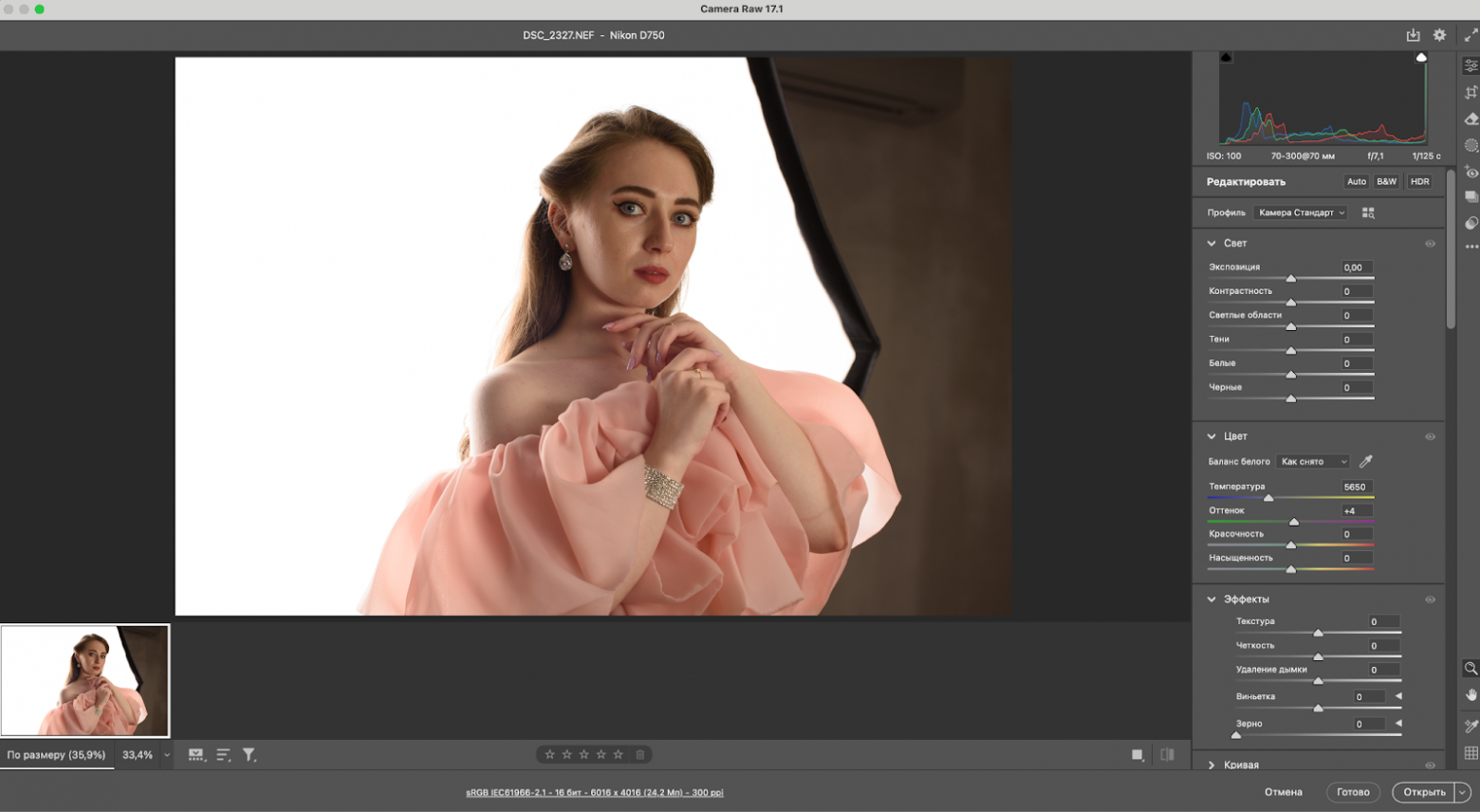
Task: Toggle full screen mode arrows icon
Action: pyautogui.click(x=1471, y=35)
